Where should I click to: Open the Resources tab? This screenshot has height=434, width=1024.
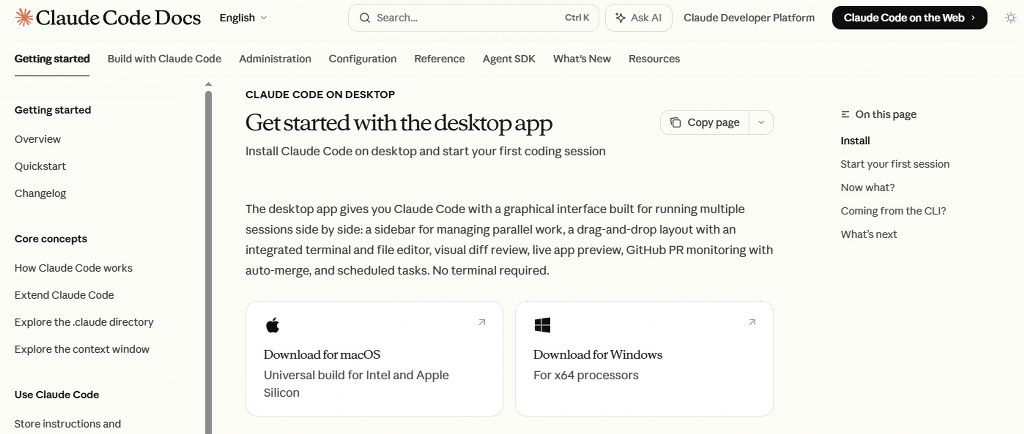coord(654,59)
